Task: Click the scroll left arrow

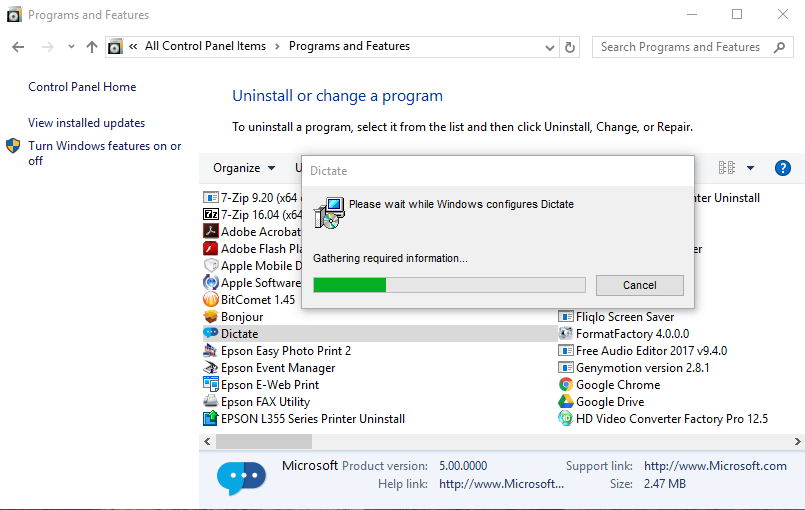Action: pos(207,441)
